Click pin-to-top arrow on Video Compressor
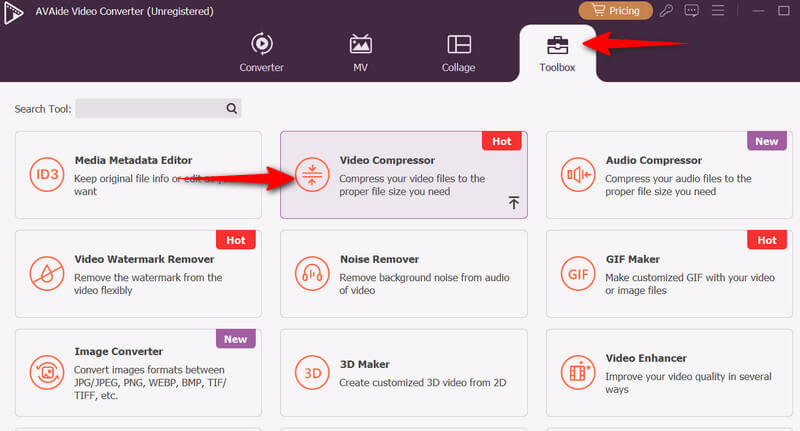Viewport: 800px width, 431px height. (x=514, y=202)
